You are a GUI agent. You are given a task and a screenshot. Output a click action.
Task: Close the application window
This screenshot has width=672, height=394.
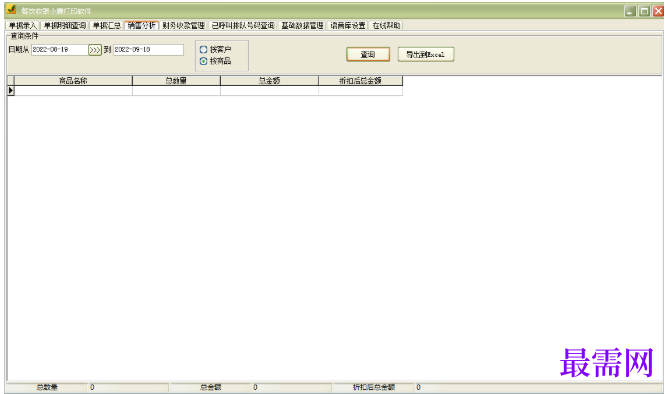tap(658, 11)
